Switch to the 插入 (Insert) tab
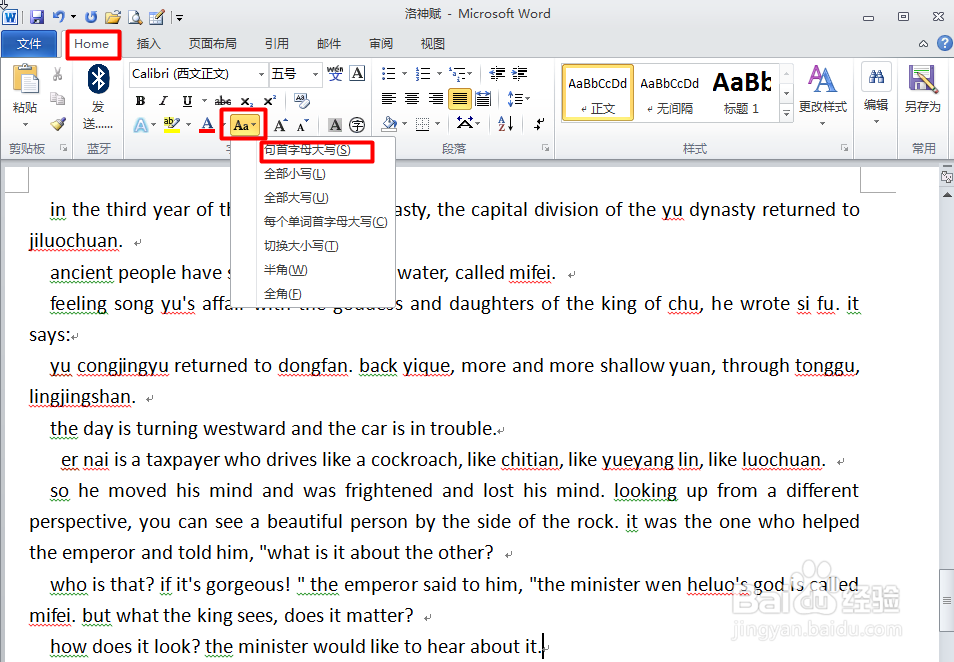This screenshot has width=954, height=662. tap(148, 44)
